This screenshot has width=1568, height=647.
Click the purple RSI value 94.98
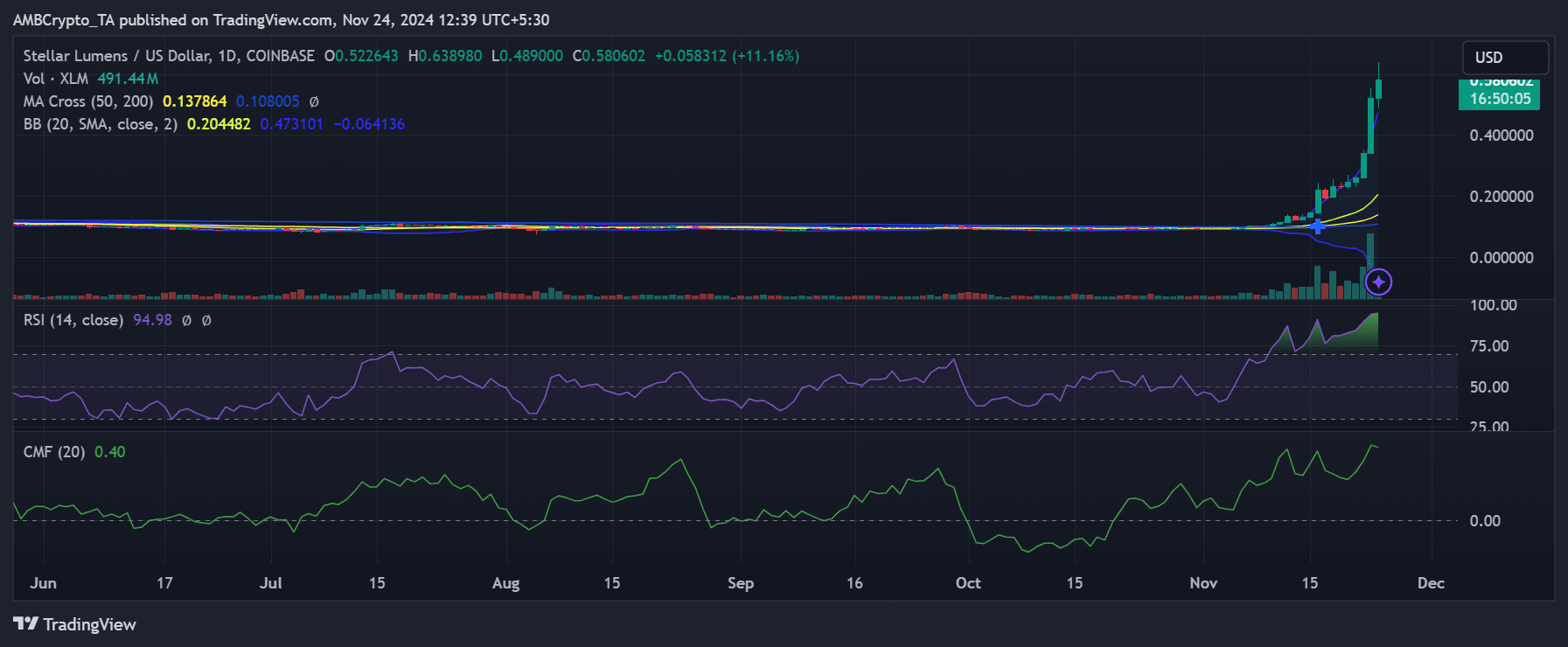(152, 320)
